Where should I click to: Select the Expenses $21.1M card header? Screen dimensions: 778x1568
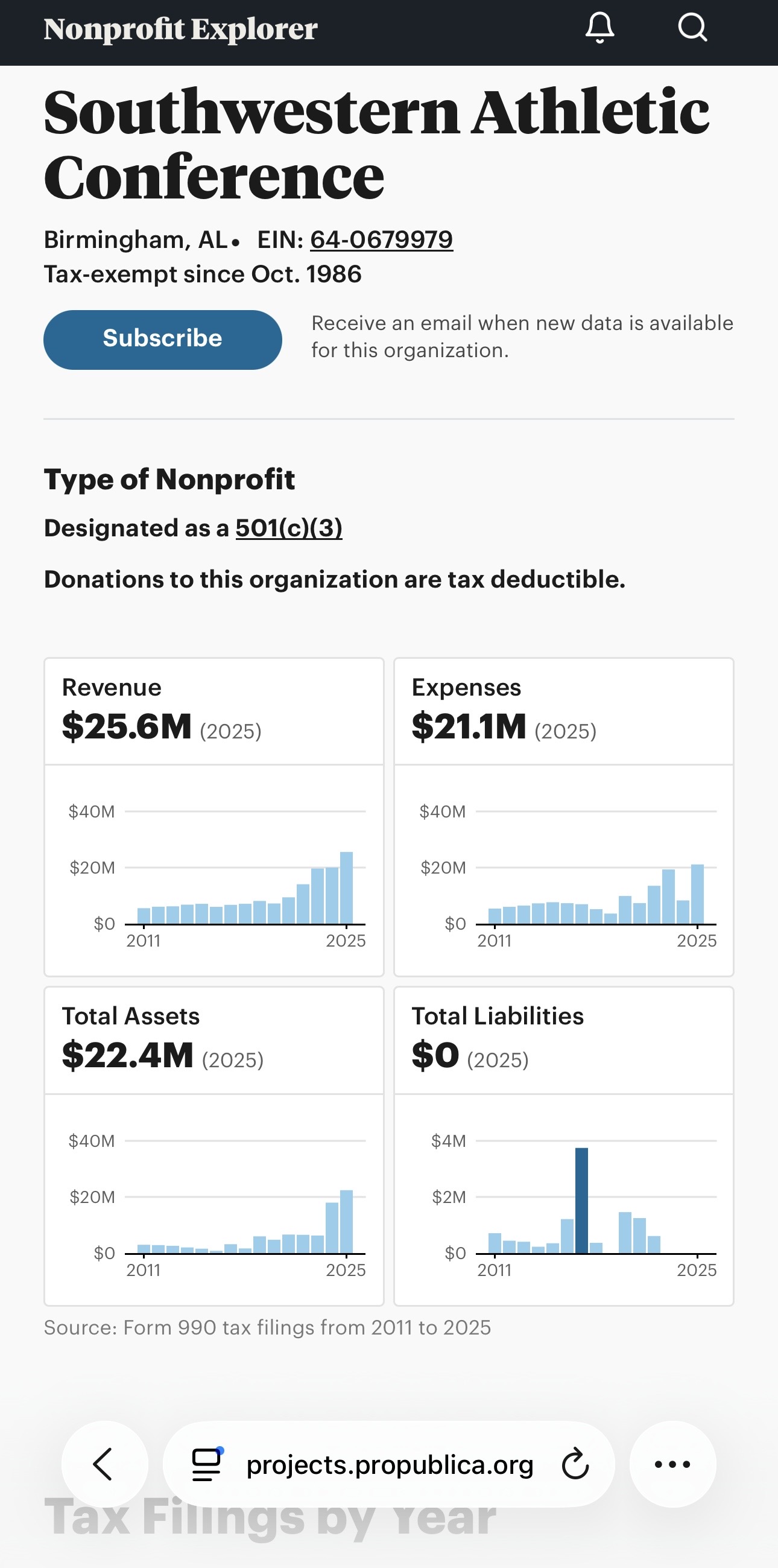(x=564, y=711)
